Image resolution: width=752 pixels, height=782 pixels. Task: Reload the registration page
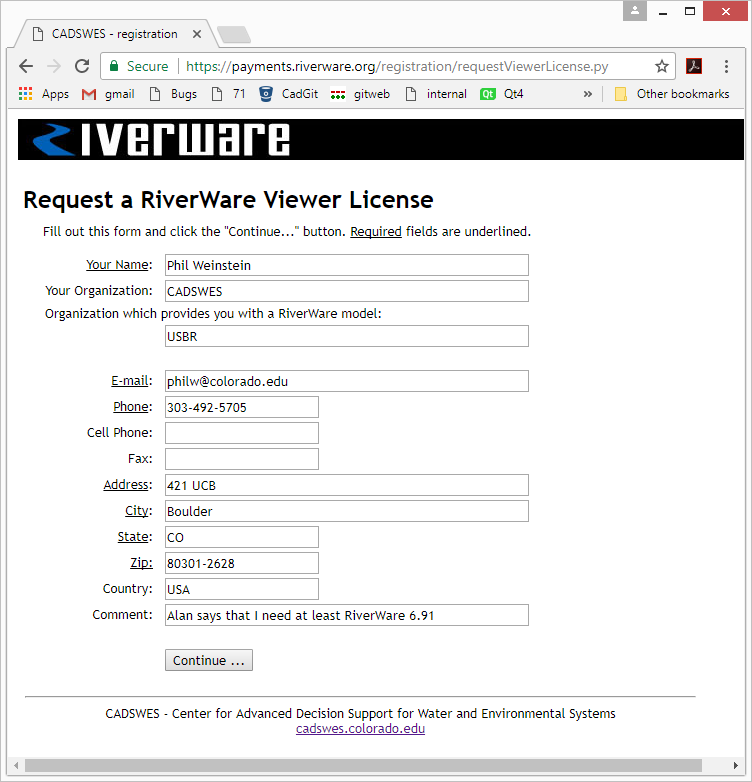point(82,66)
